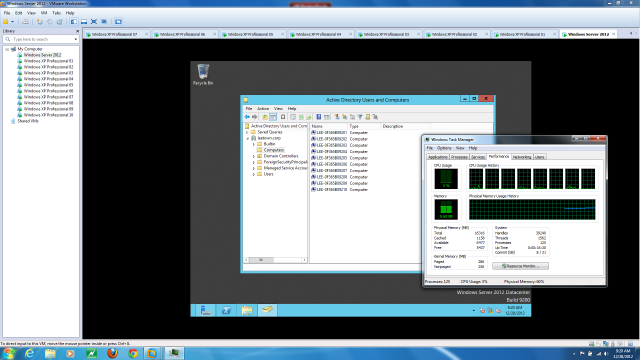
Task: Click the Library search input field
Action: click(41, 39)
